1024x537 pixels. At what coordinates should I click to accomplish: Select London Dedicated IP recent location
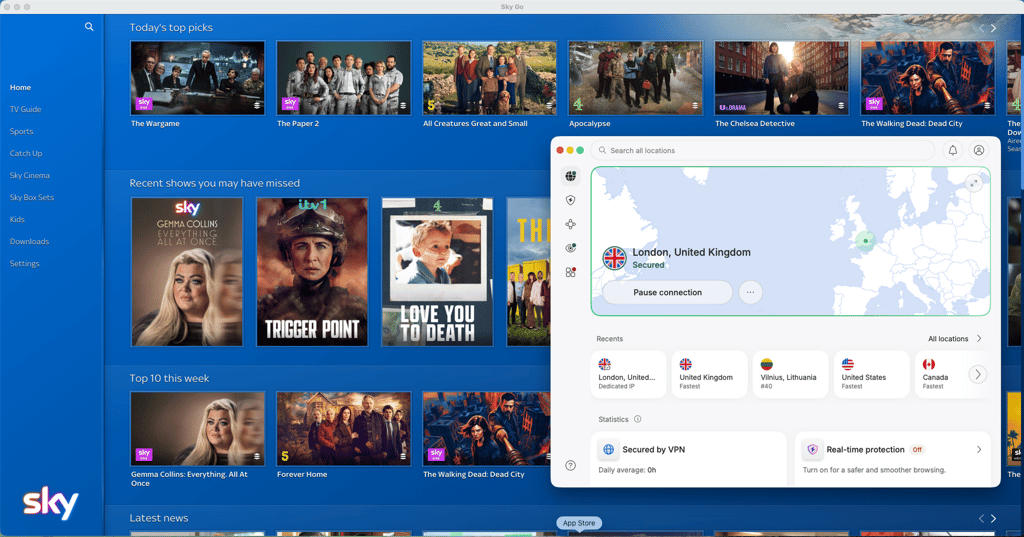(629, 374)
